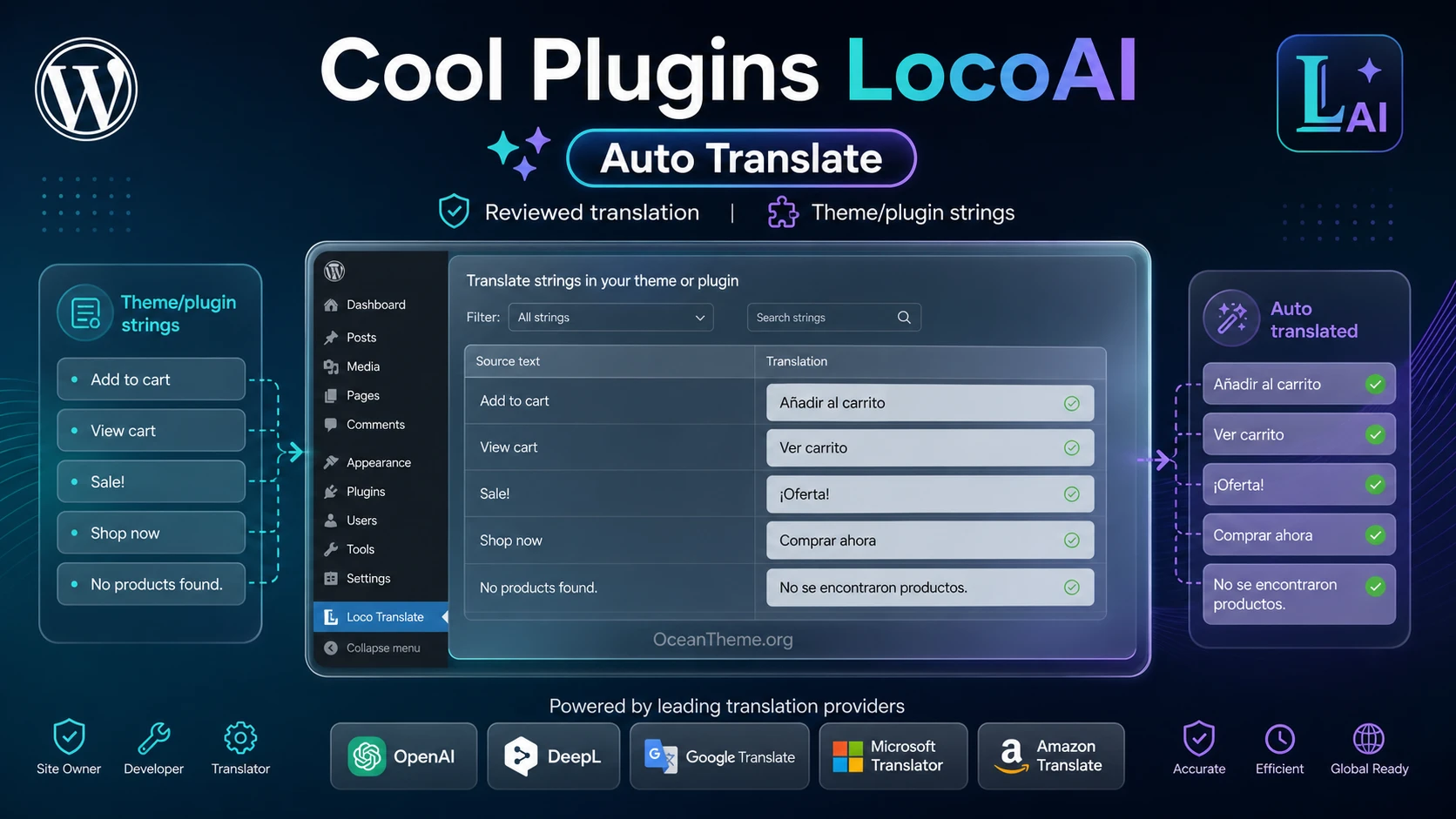The width and height of the screenshot is (1456, 819).
Task: Click the Users person icon
Action: pos(331,520)
